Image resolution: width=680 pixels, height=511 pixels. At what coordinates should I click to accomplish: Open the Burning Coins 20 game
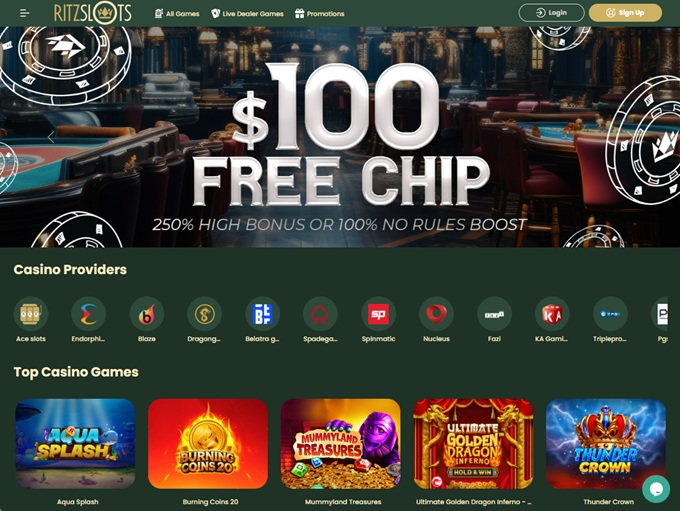208,444
